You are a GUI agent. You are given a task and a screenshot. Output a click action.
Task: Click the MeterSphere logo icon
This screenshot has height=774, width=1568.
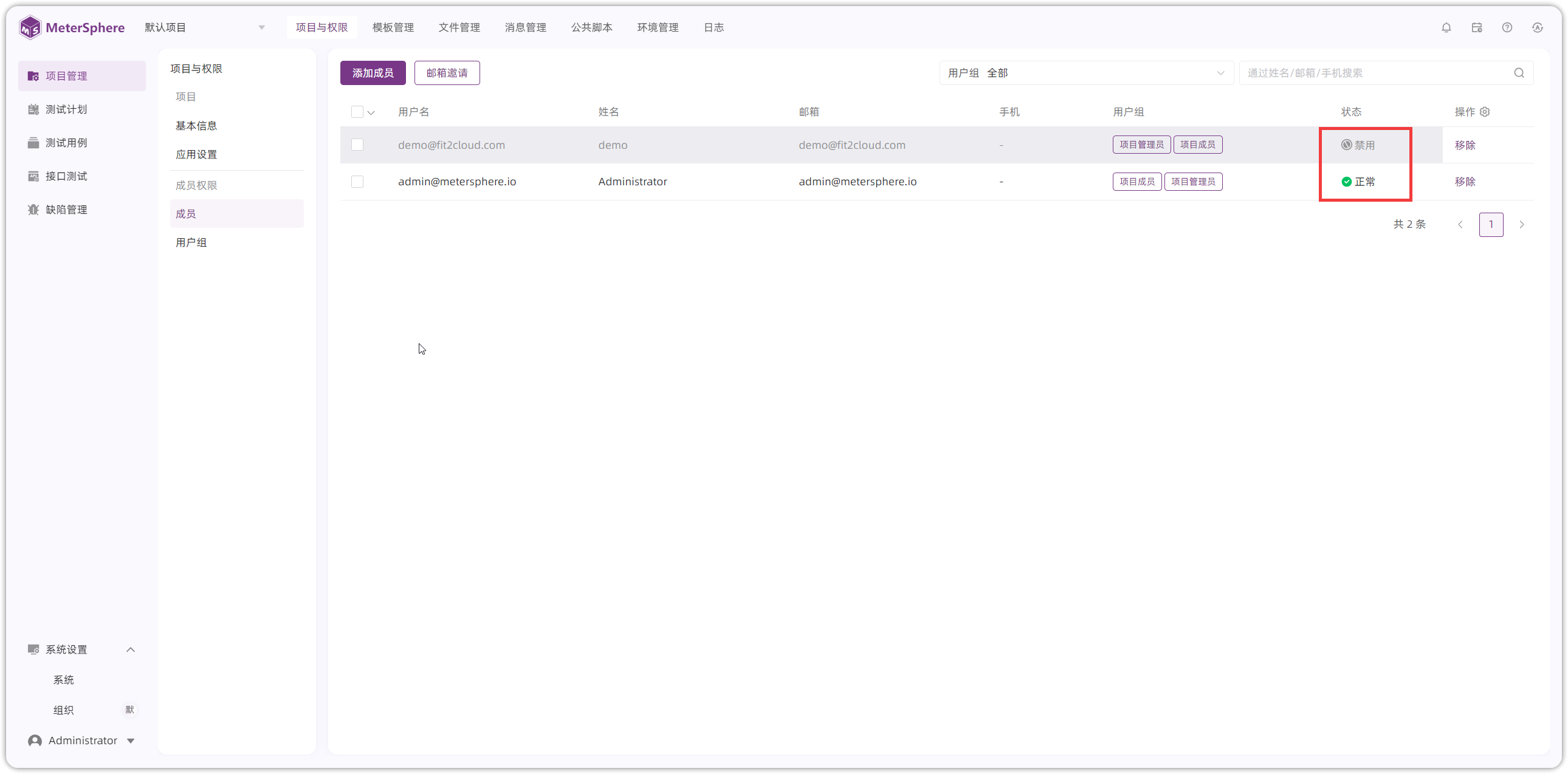(x=30, y=27)
